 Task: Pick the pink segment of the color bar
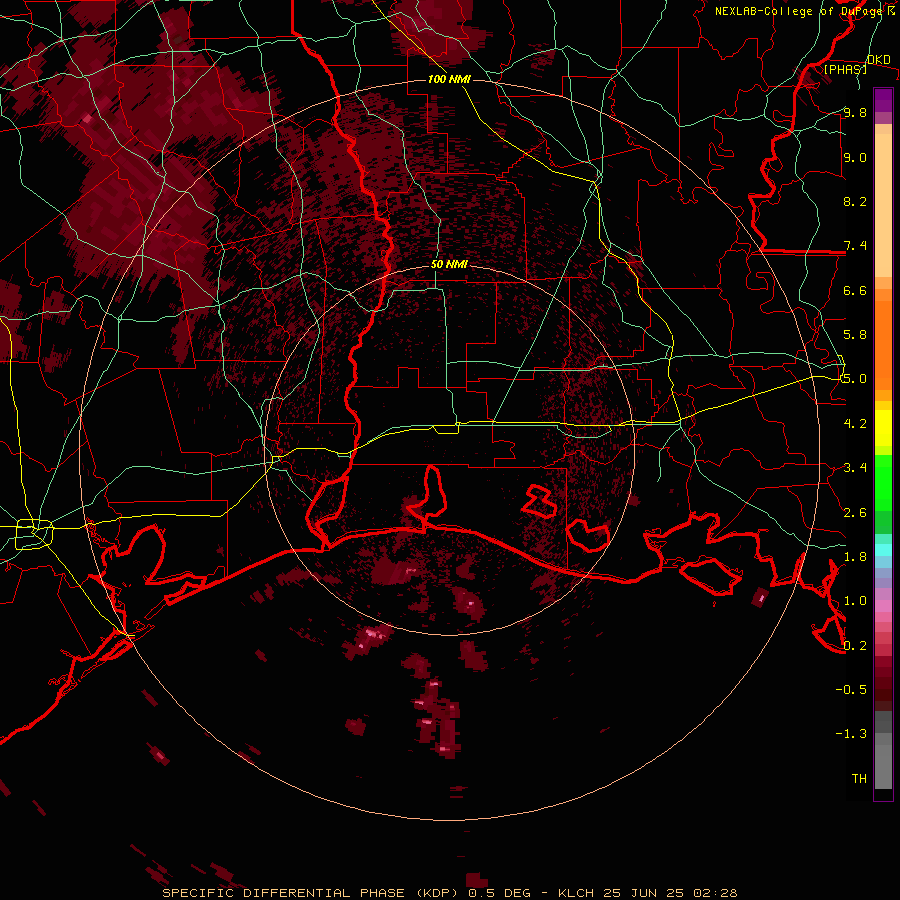click(x=883, y=606)
